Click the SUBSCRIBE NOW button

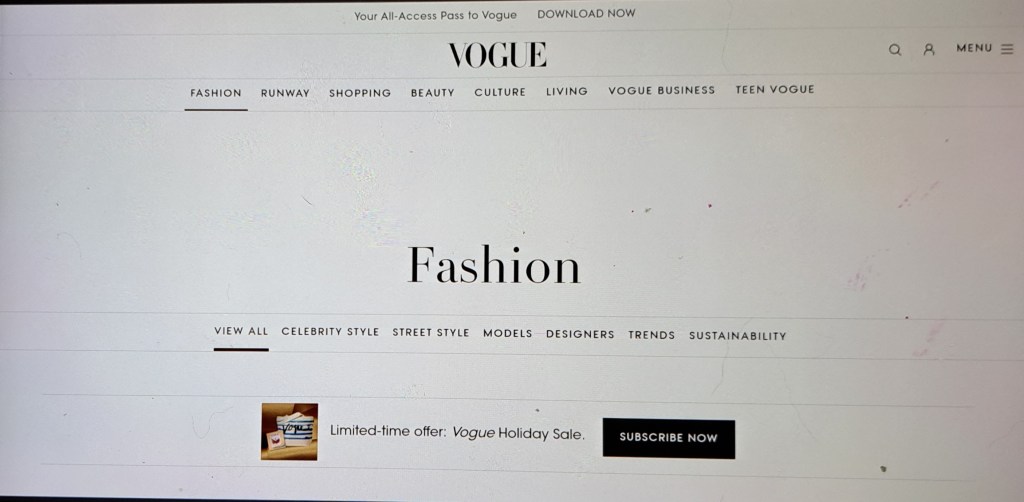669,438
